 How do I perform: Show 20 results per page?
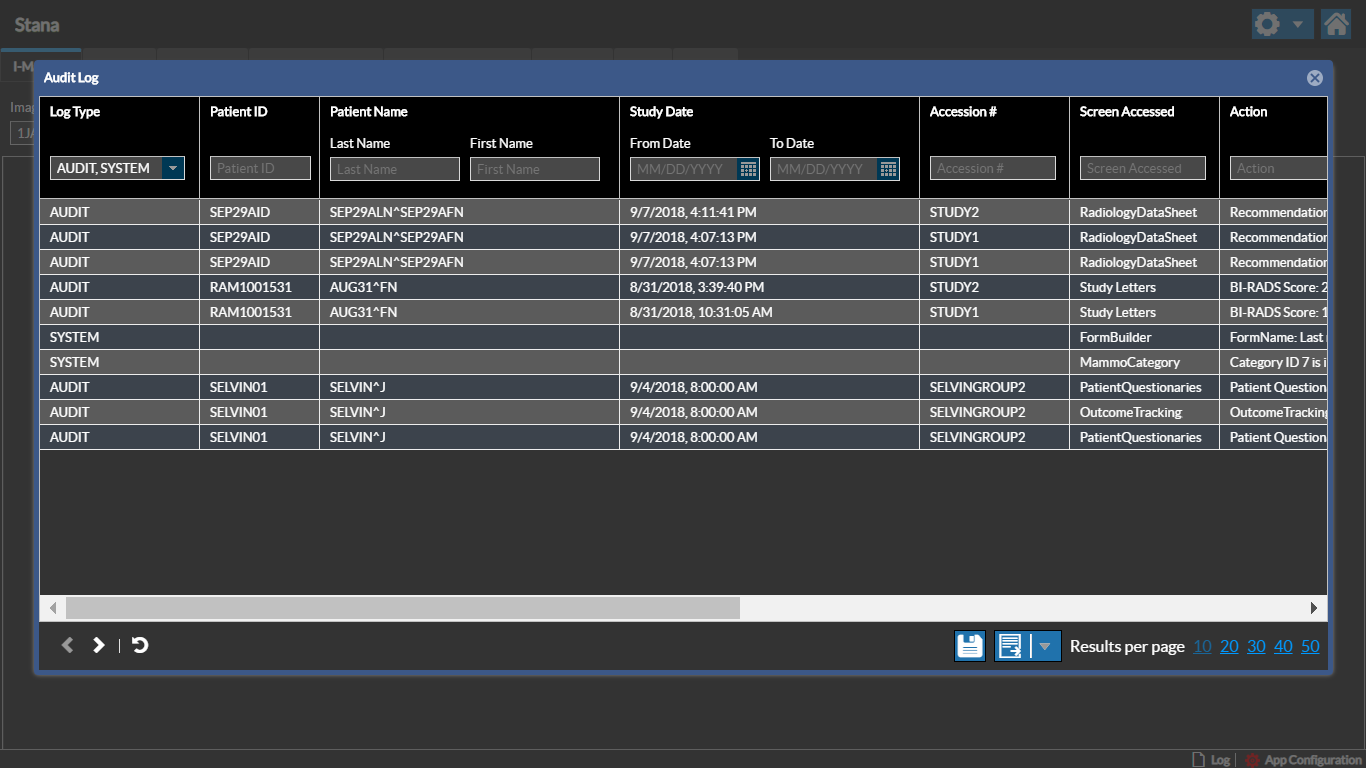pos(1229,646)
